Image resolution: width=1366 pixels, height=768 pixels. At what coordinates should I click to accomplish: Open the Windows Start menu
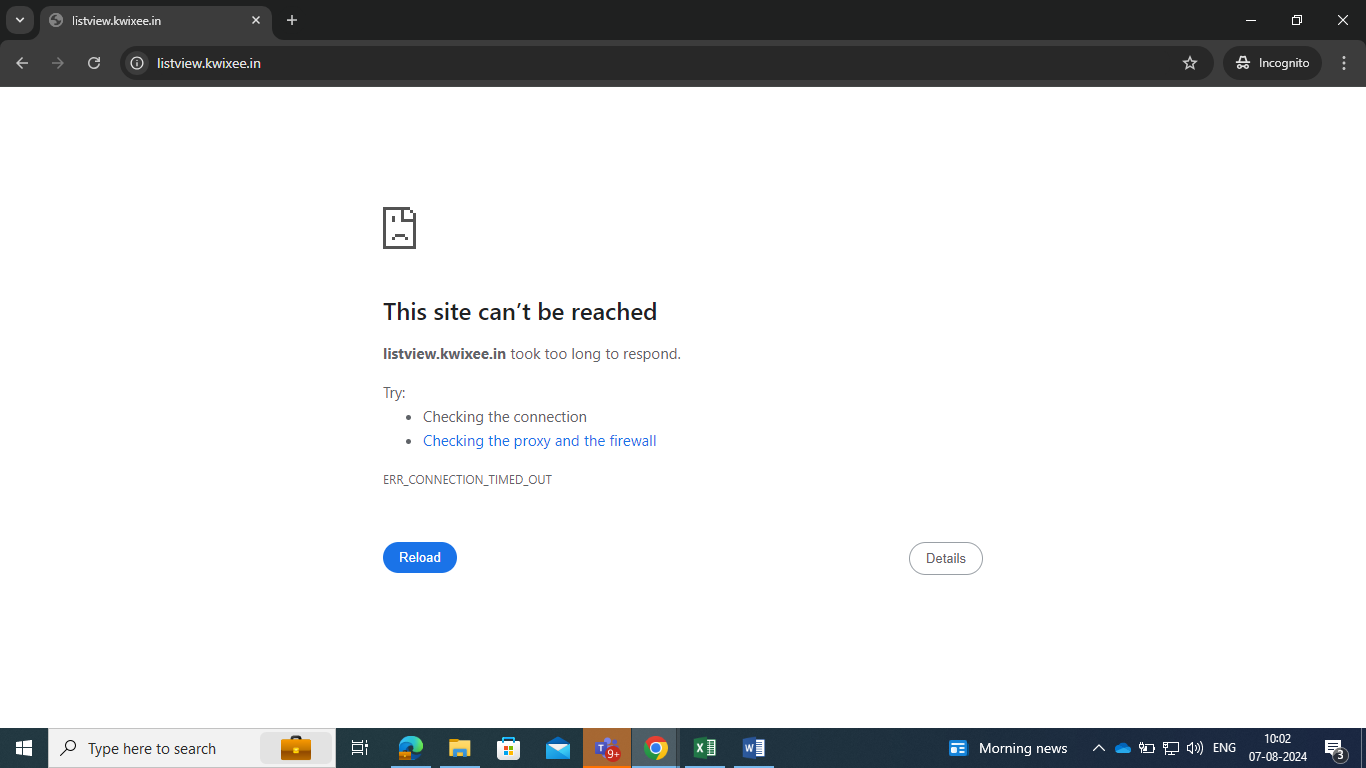[24, 748]
